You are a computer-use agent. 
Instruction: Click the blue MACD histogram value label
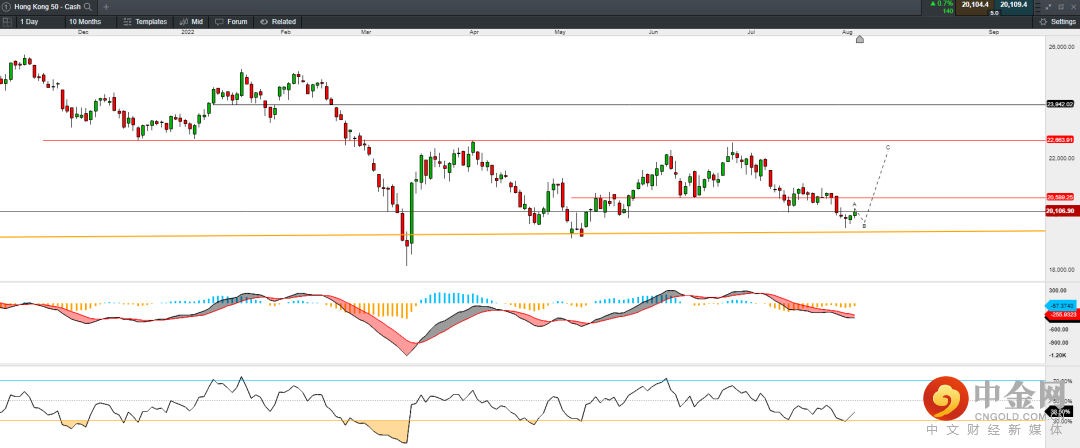pos(1063,305)
